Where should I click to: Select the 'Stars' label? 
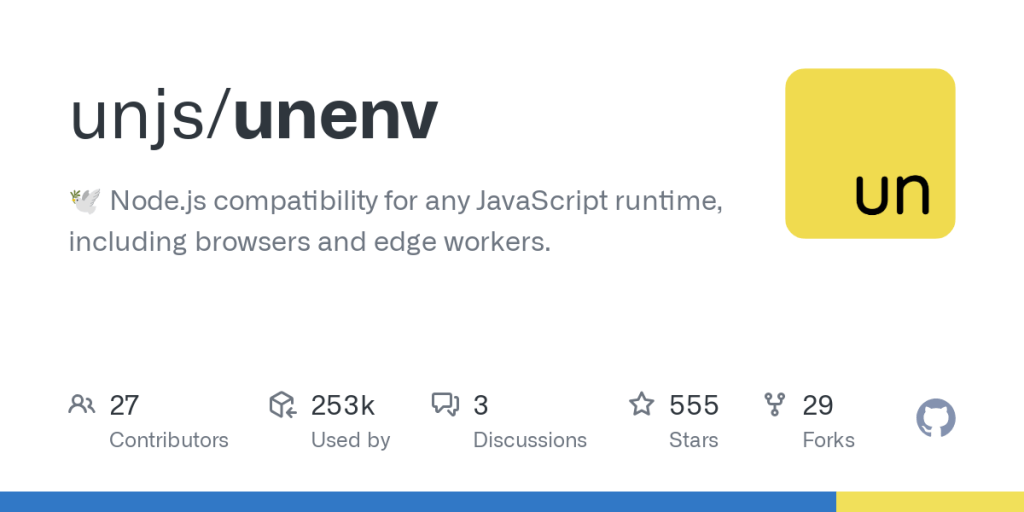(694, 440)
